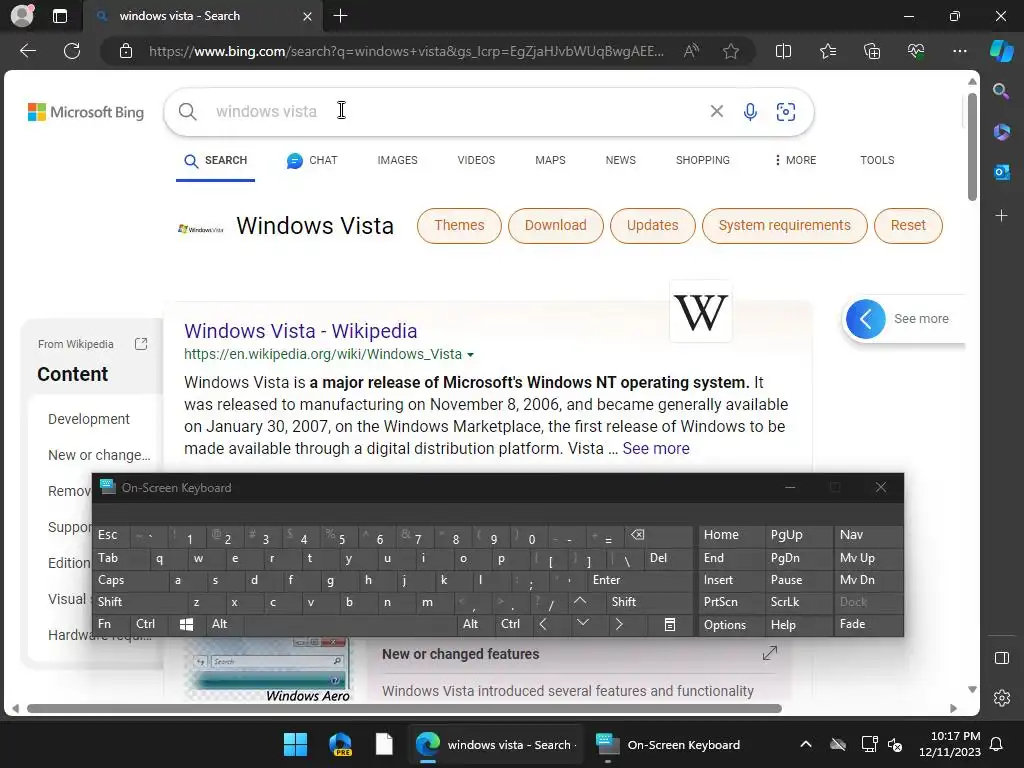Image resolution: width=1024 pixels, height=768 pixels.
Task: Click the browser Back arrow
Action: 28,51
